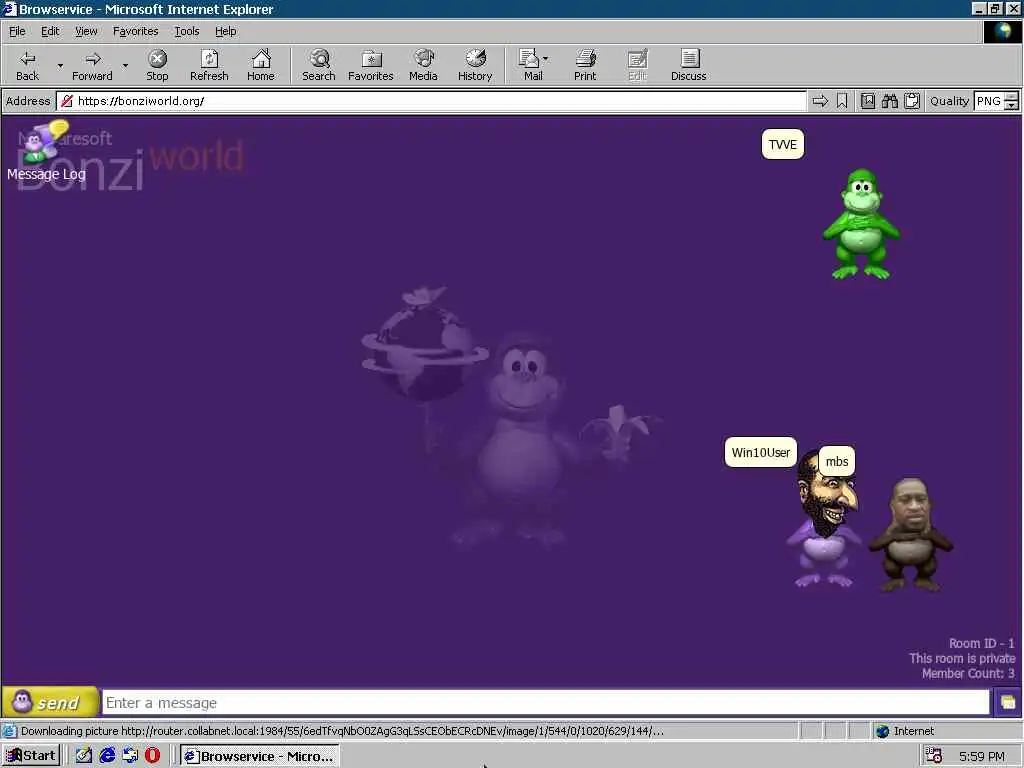Open the Message Log
This screenshot has width=1024, height=768.
click(46, 152)
